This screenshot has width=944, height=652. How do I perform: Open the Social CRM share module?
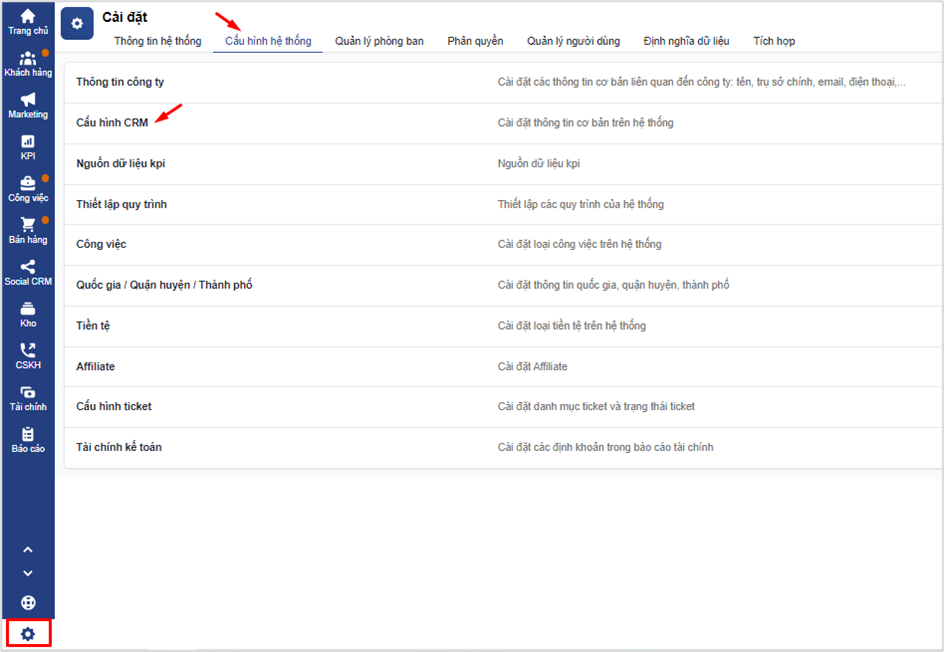tap(28, 273)
